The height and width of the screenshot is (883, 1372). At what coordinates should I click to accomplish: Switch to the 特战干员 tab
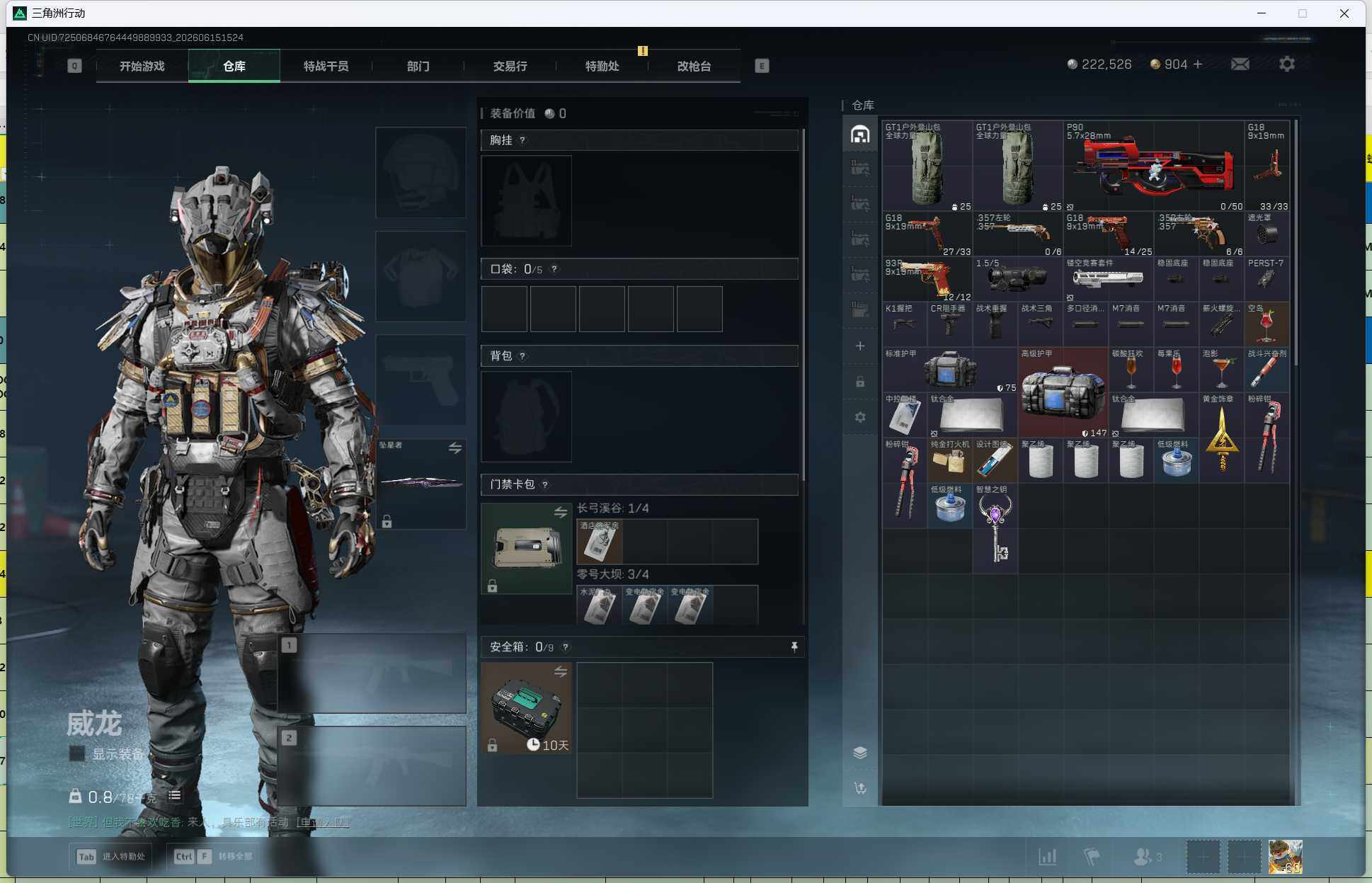(326, 66)
